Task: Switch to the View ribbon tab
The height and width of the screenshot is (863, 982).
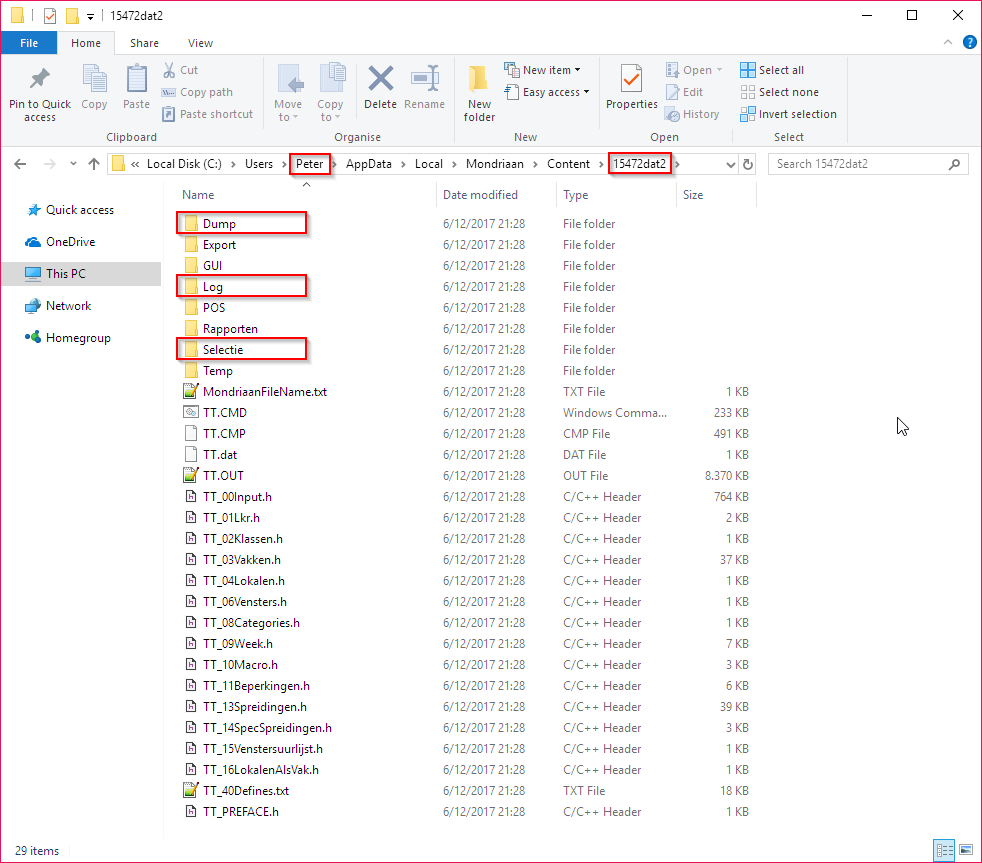Action: pos(200,43)
